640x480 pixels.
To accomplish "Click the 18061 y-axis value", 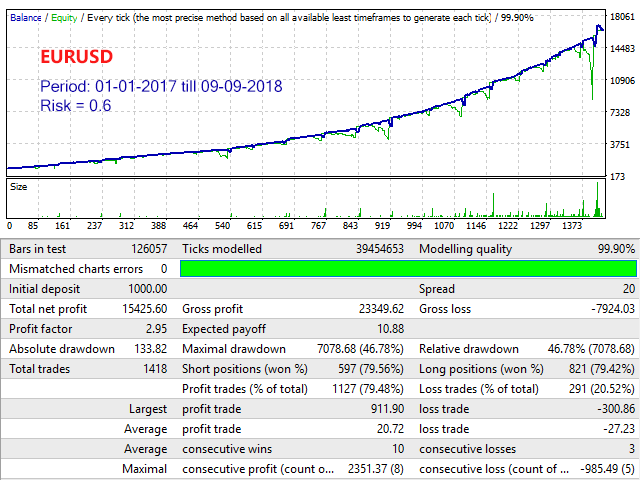I will (622, 17).
